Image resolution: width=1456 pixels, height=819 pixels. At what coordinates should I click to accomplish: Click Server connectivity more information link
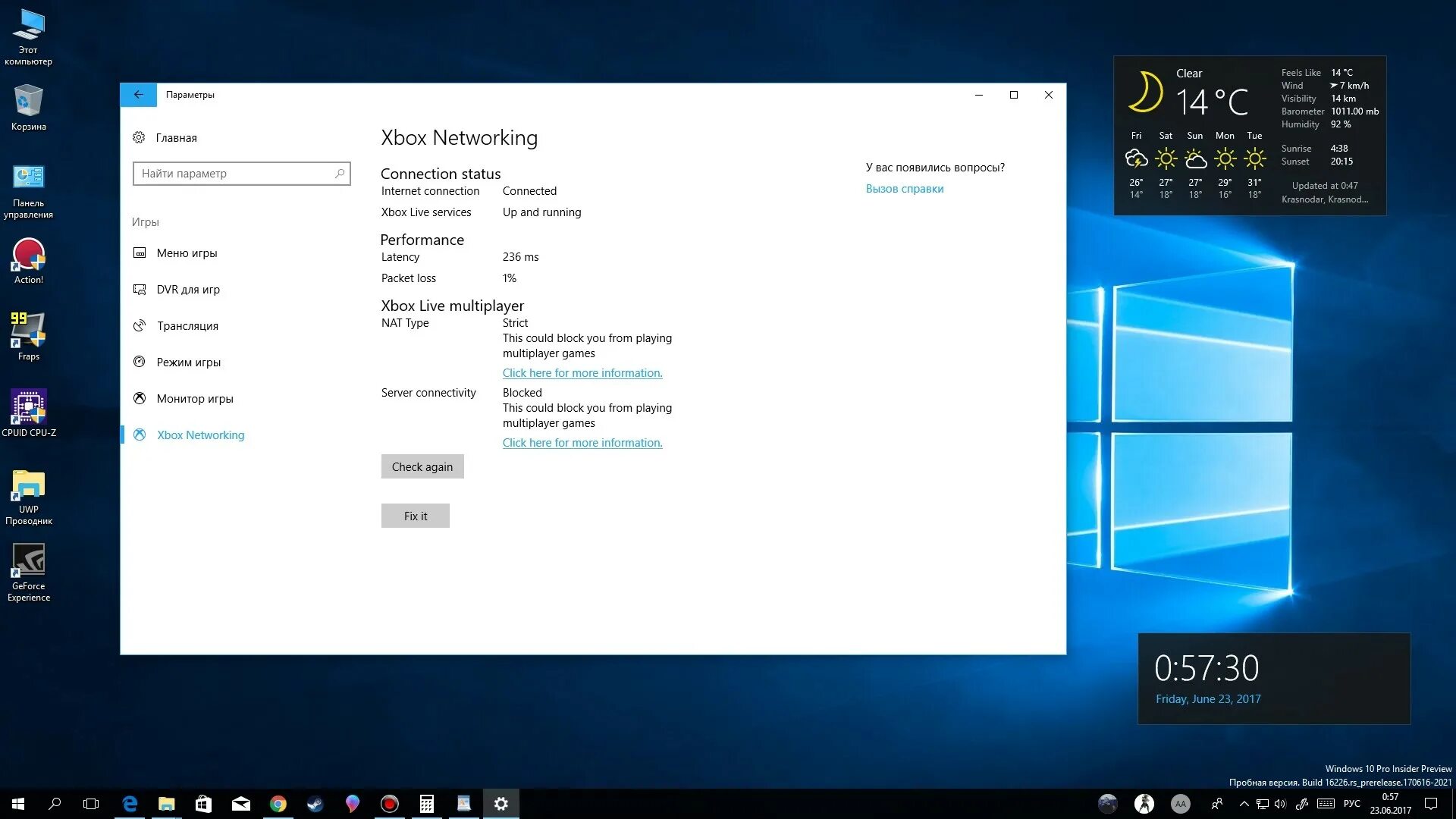(582, 443)
